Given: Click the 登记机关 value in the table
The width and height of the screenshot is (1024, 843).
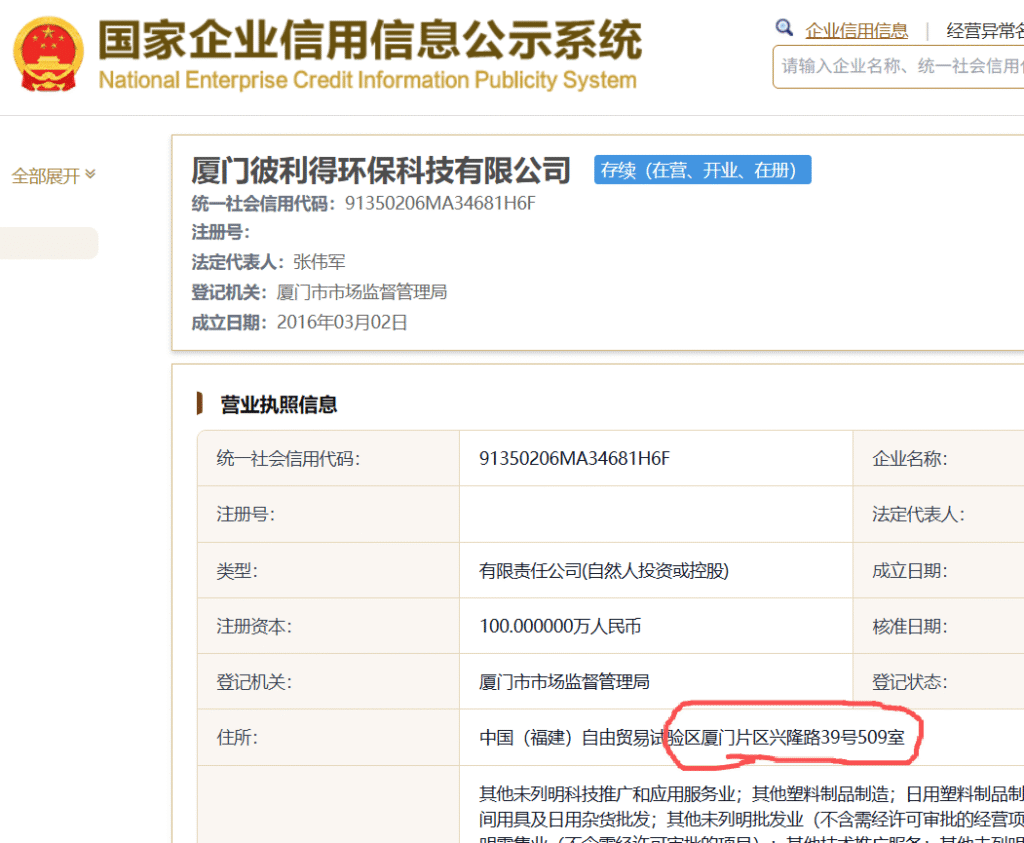Looking at the screenshot, I should 564,682.
